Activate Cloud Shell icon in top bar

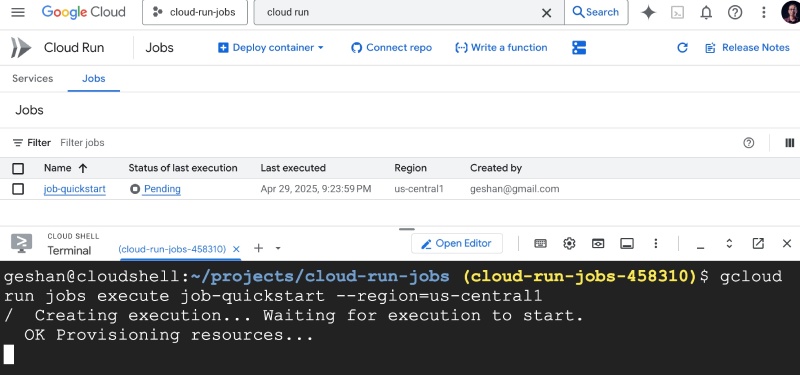coord(677,13)
